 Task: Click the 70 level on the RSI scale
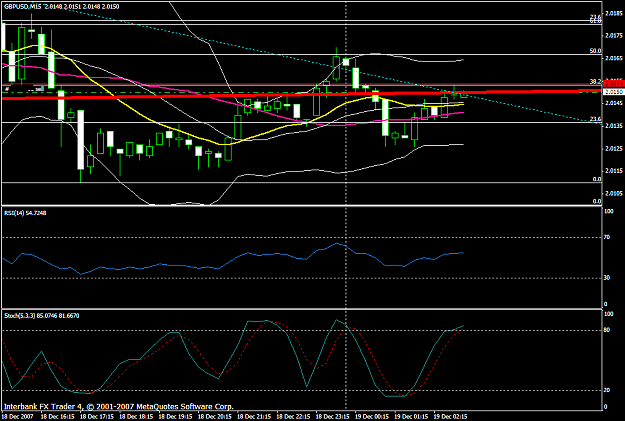click(607, 237)
